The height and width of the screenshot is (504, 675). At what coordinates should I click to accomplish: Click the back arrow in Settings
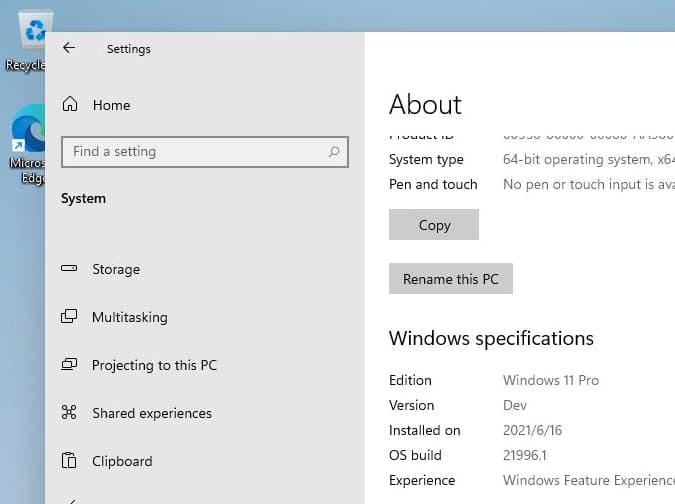[68, 48]
